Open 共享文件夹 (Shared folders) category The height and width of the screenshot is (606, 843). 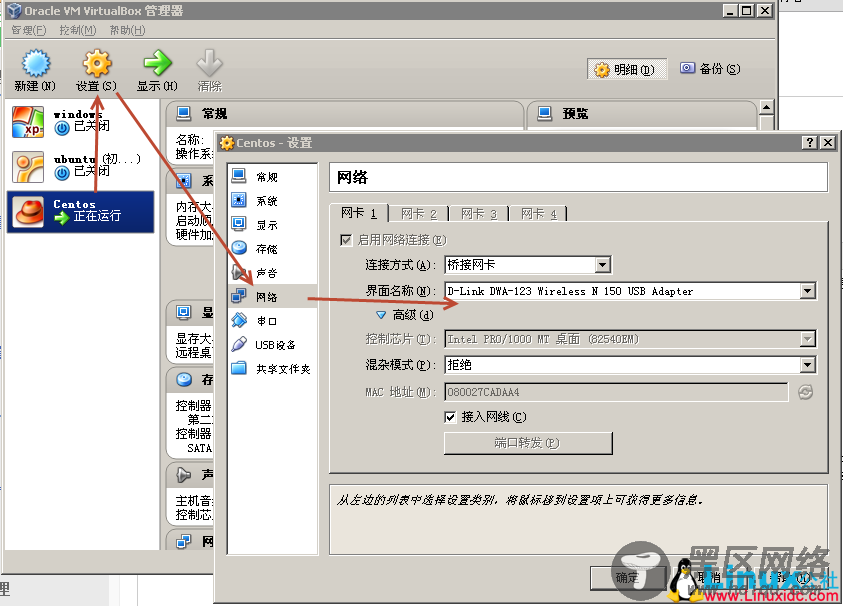(273, 369)
